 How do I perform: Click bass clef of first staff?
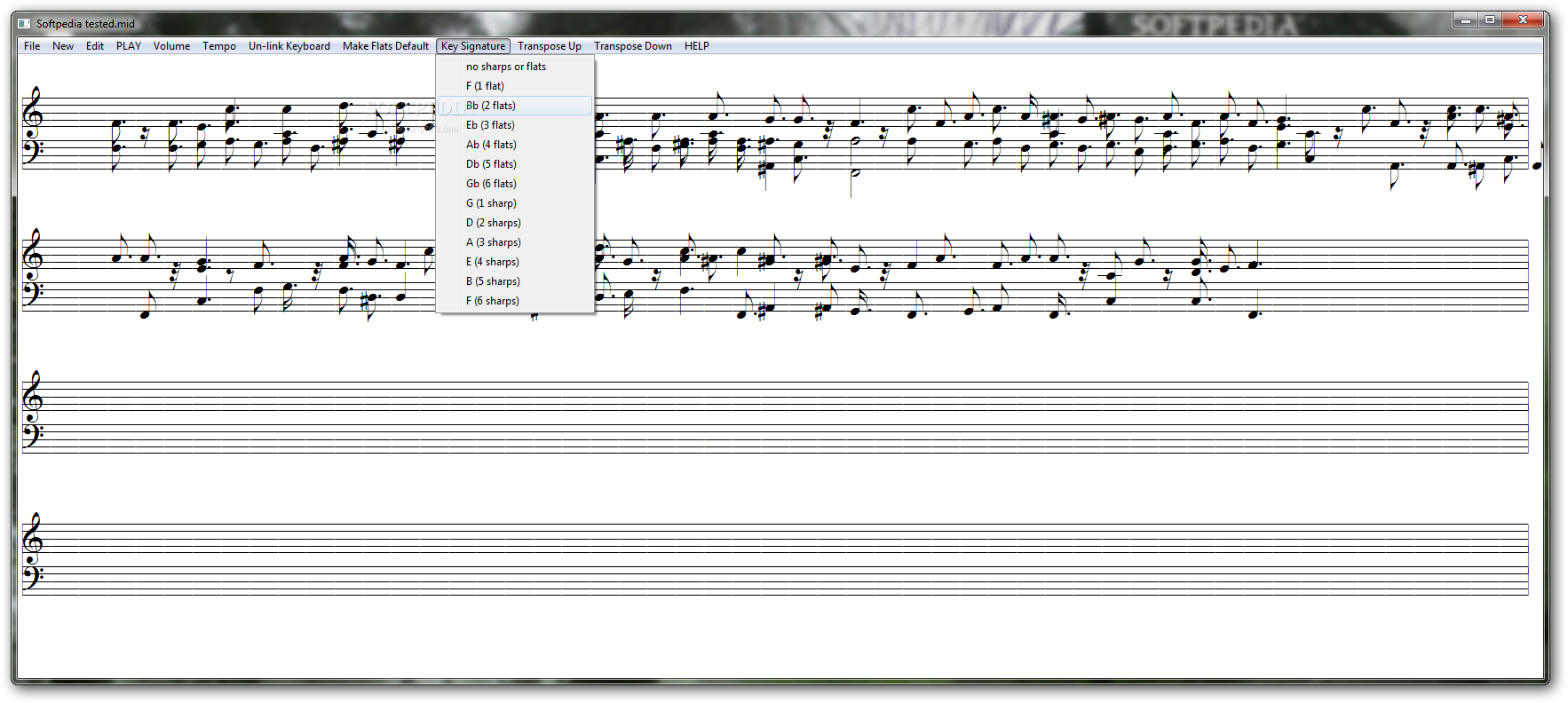[x=34, y=151]
